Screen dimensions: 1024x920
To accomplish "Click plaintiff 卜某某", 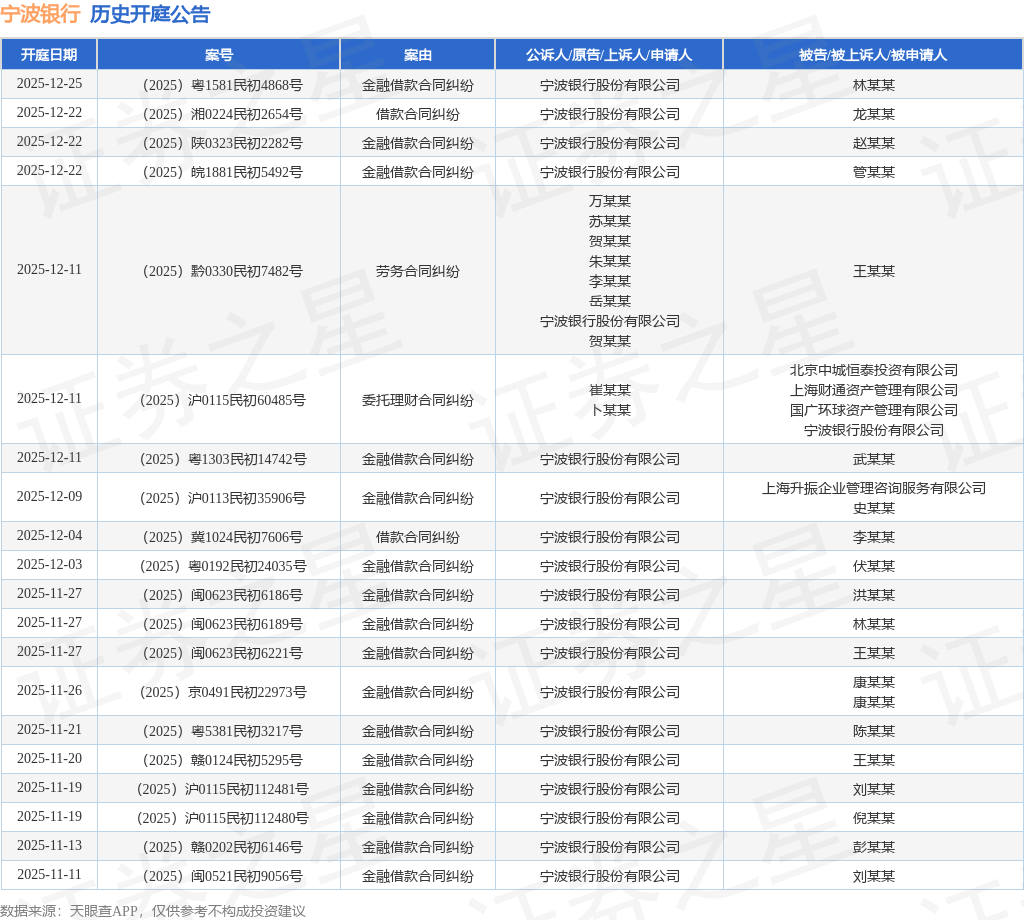I will pyautogui.click(x=610, y=410).
